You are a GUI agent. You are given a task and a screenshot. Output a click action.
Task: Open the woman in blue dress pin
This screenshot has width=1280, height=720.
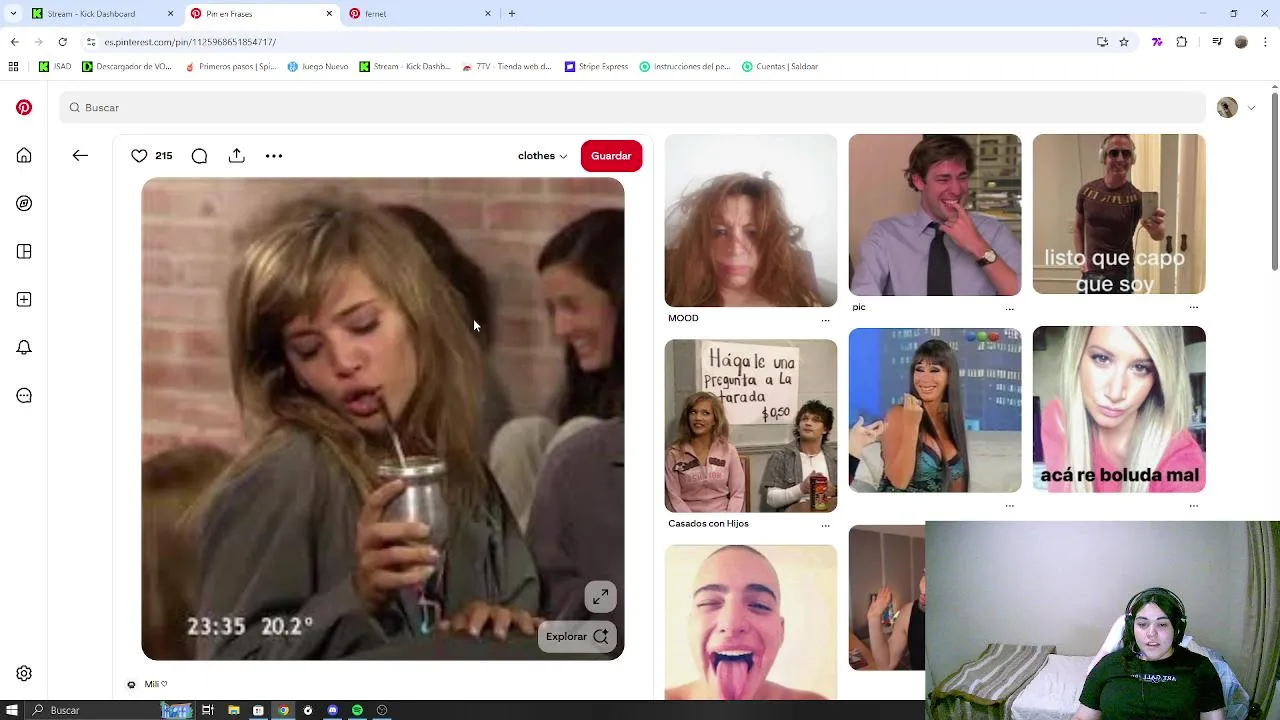tap(935, 410)
